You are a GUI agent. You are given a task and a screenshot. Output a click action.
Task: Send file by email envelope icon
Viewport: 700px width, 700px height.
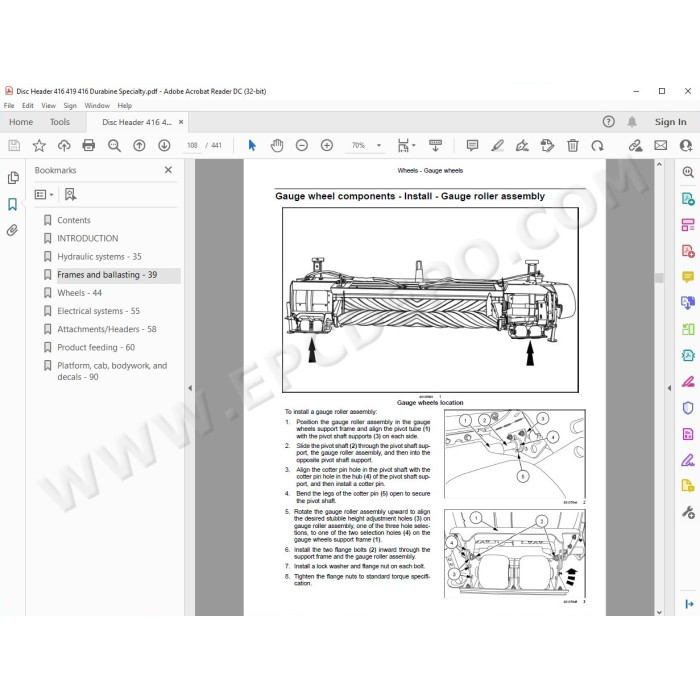click(x=661, y=145)
